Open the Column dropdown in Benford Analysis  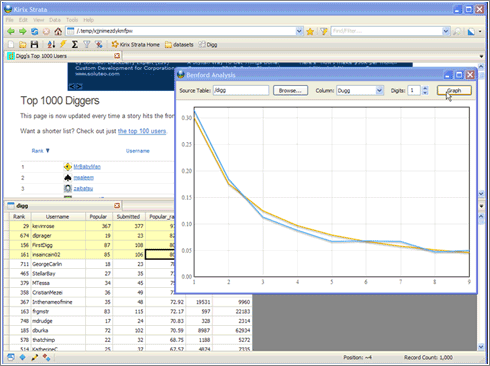(379, 90)
